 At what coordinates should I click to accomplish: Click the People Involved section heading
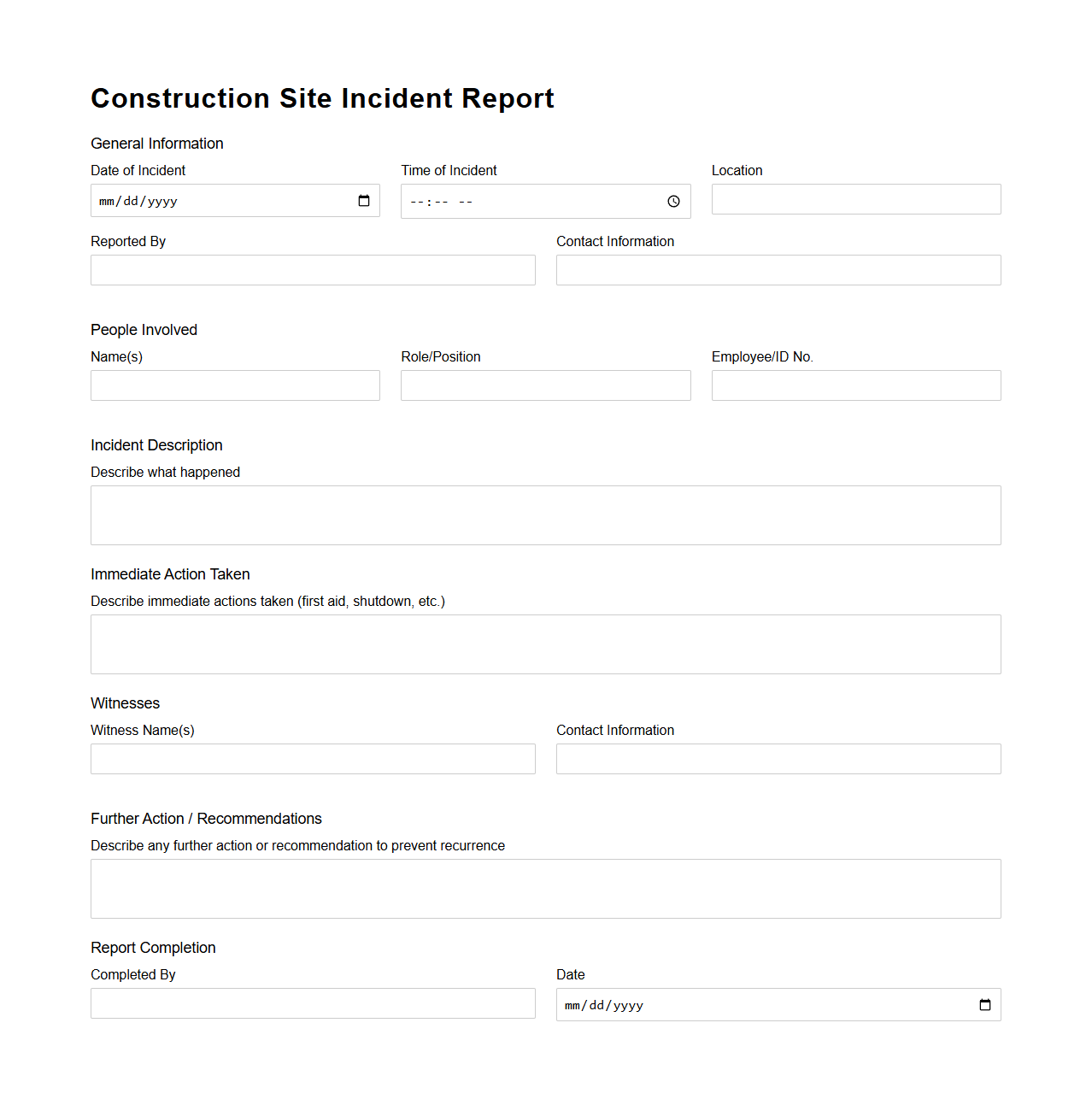point(144,330)
